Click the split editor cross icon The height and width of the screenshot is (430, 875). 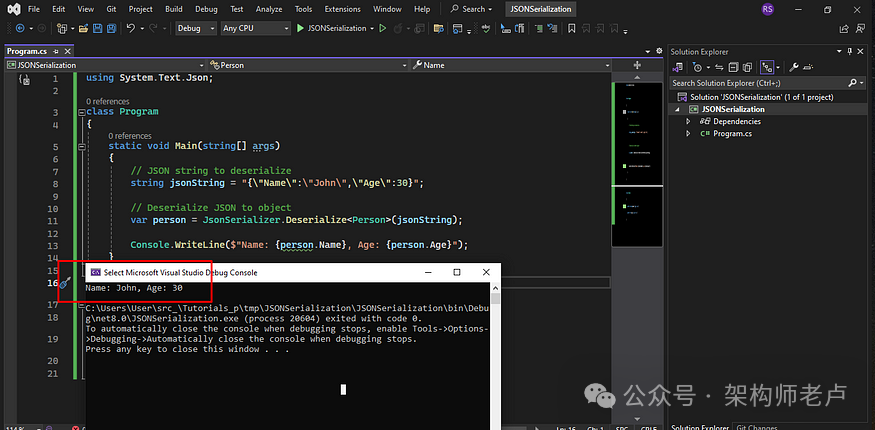coord(637,65)
